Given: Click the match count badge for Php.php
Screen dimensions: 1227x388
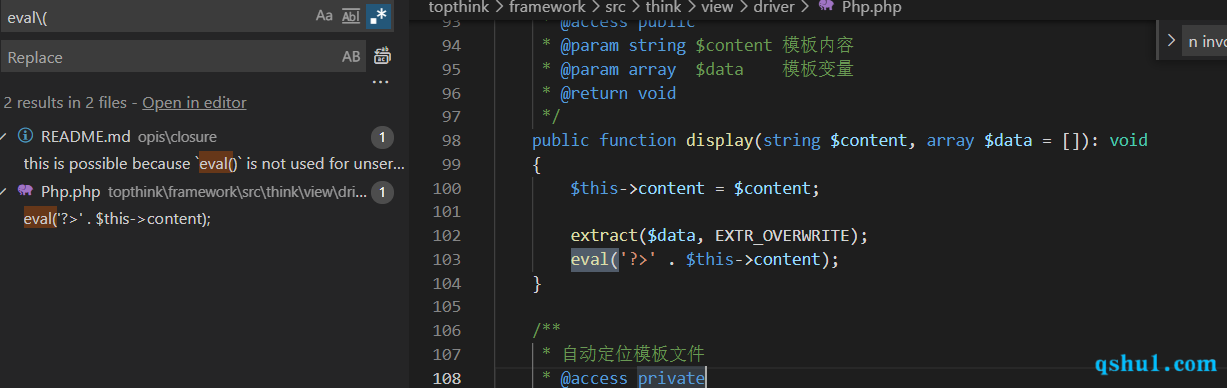Looking at the screenshot, I should pos(382,192).
